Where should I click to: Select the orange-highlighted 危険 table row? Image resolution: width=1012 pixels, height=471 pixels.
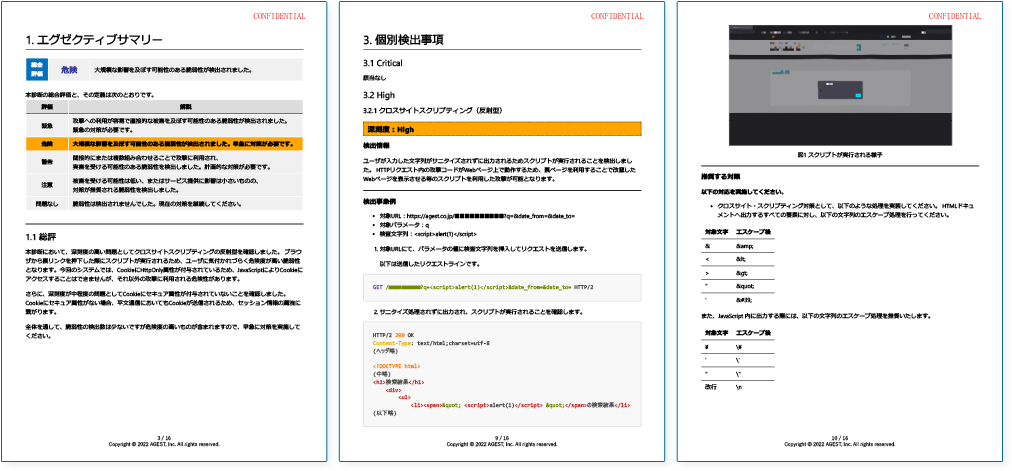coord(164,143)
